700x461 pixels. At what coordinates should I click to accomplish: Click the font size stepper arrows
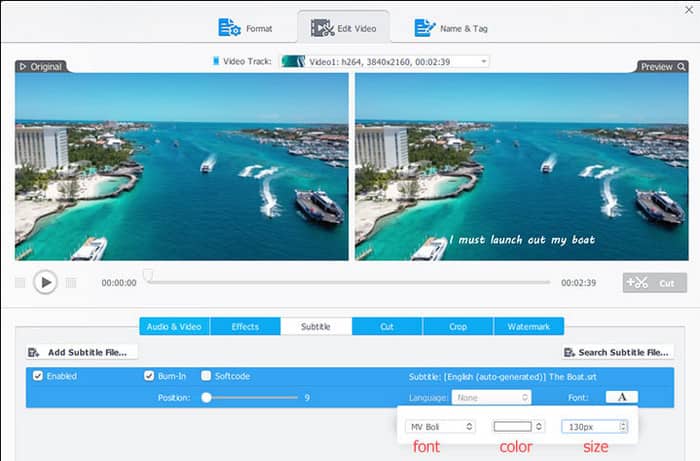point(623,427)
